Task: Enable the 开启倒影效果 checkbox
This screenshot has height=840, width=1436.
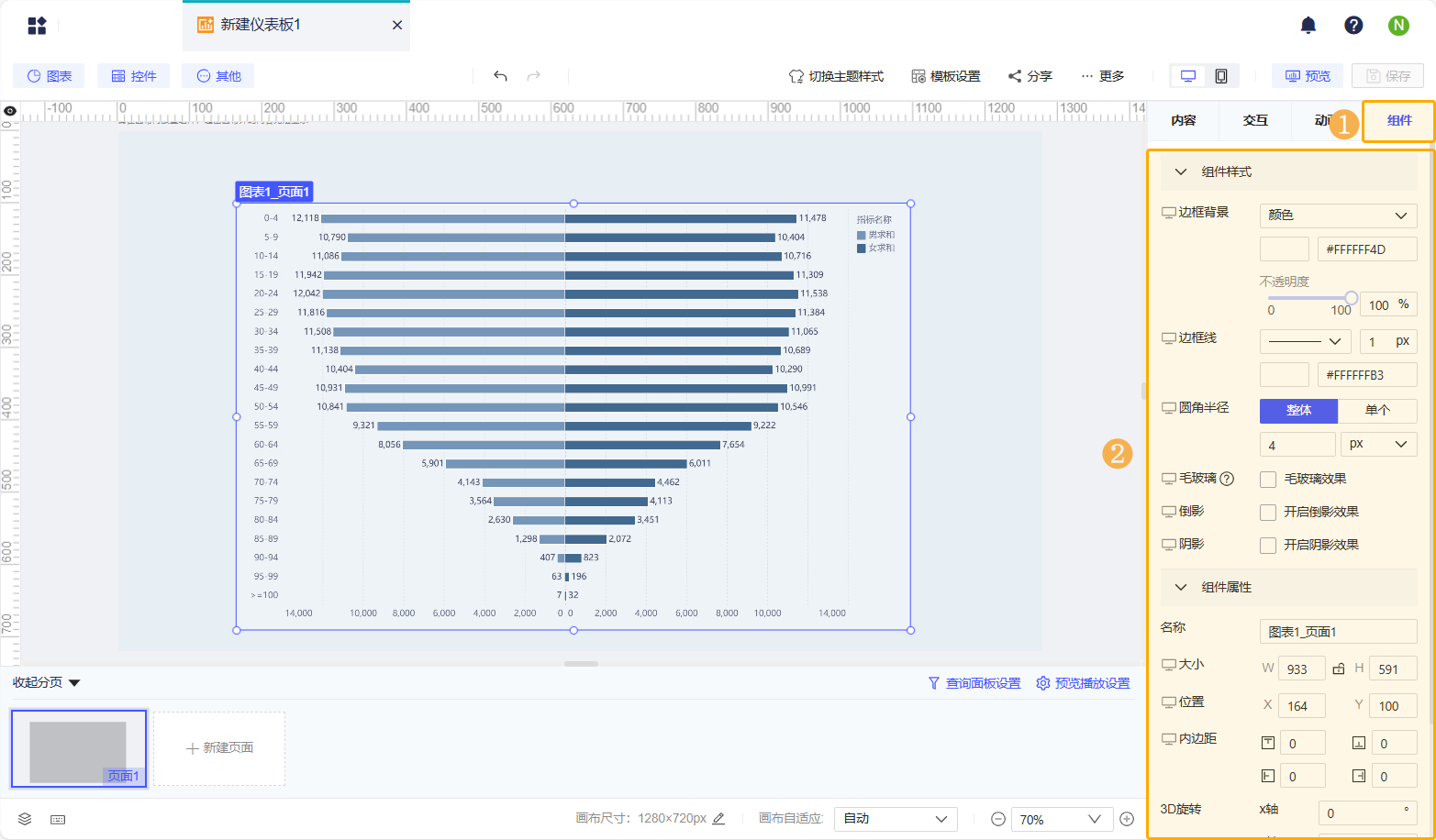Action: pyautogui.click(x=1268, y=513)
